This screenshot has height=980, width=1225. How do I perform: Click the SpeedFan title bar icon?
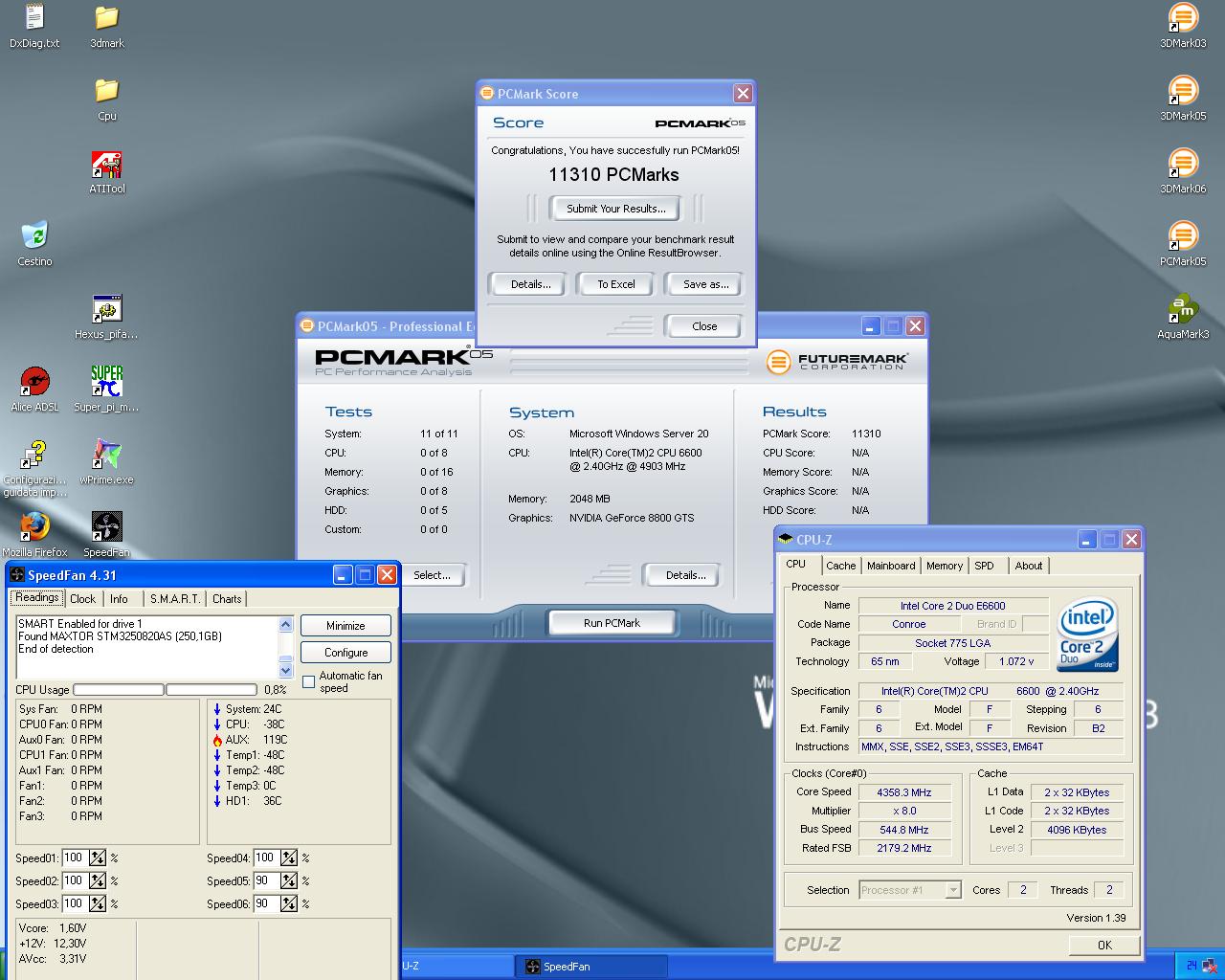pyautogui.click(x=16, y=575)
